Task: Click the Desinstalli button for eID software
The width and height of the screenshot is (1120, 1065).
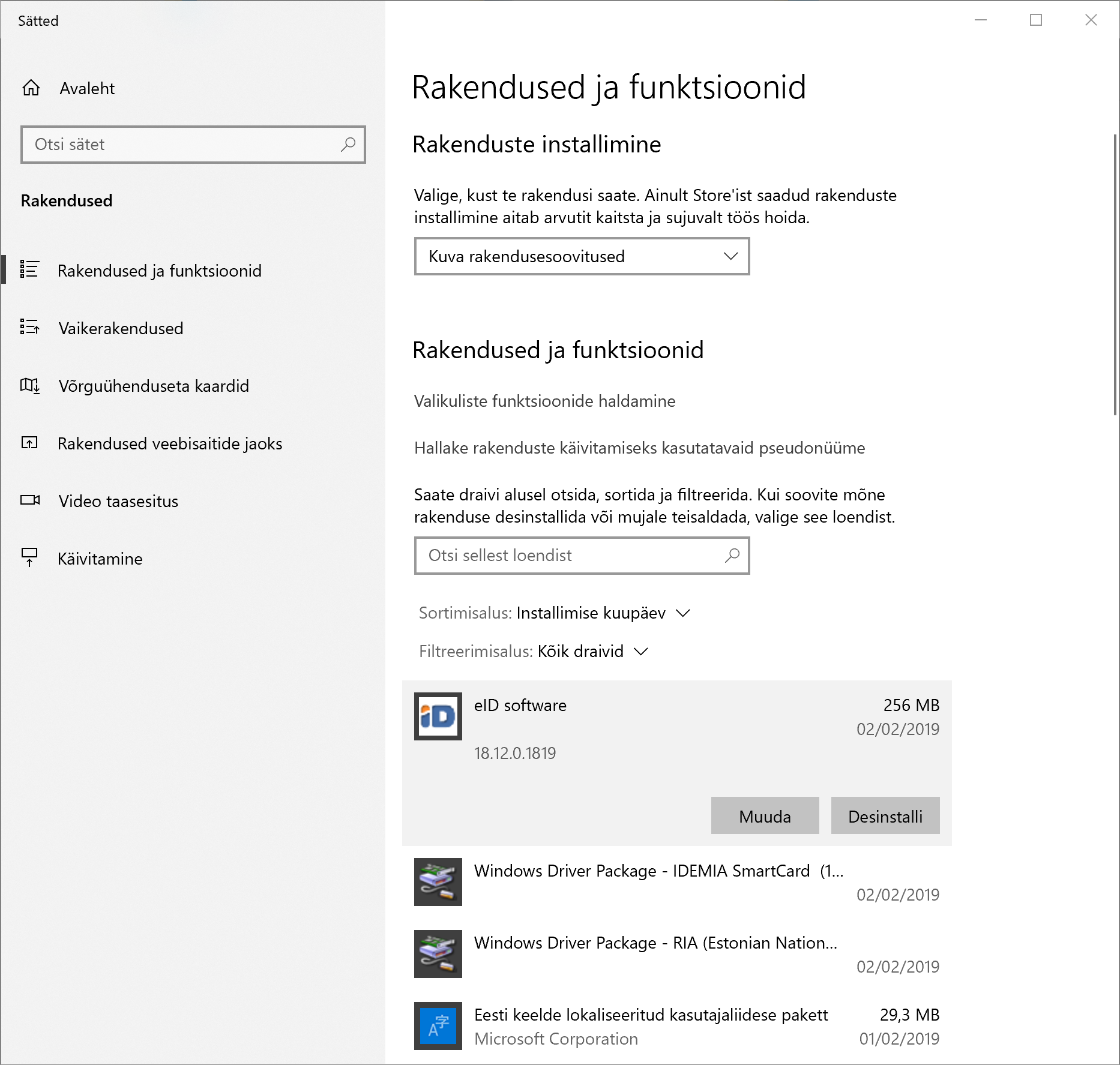Action: (x=885, y=815)
